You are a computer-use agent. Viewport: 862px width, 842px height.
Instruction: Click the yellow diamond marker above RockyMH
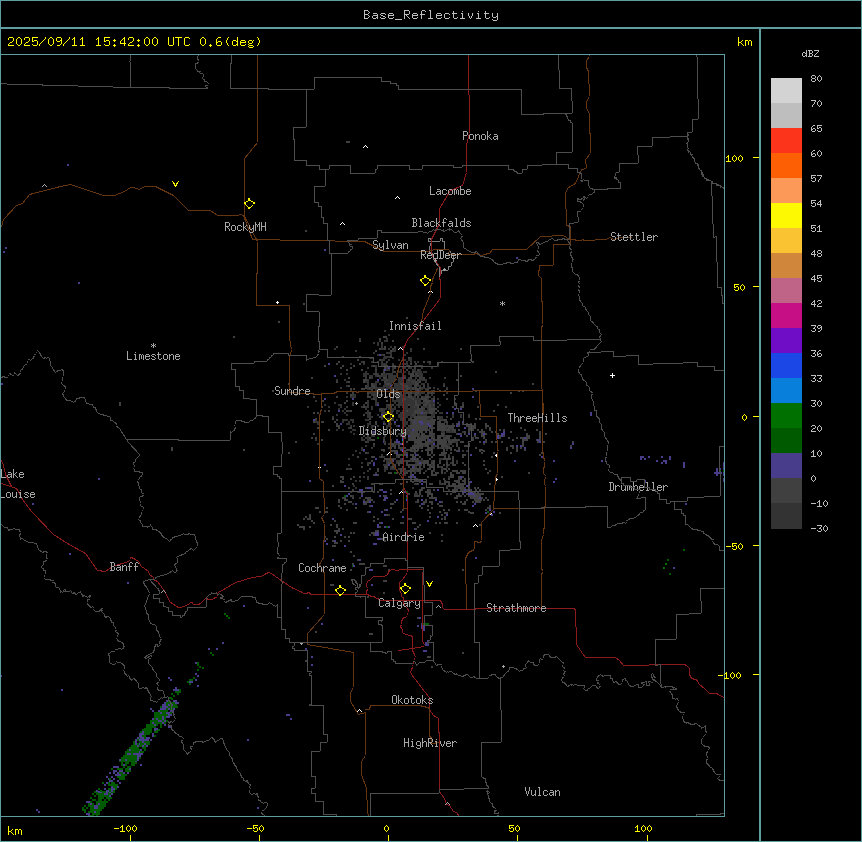pos(249,204)
